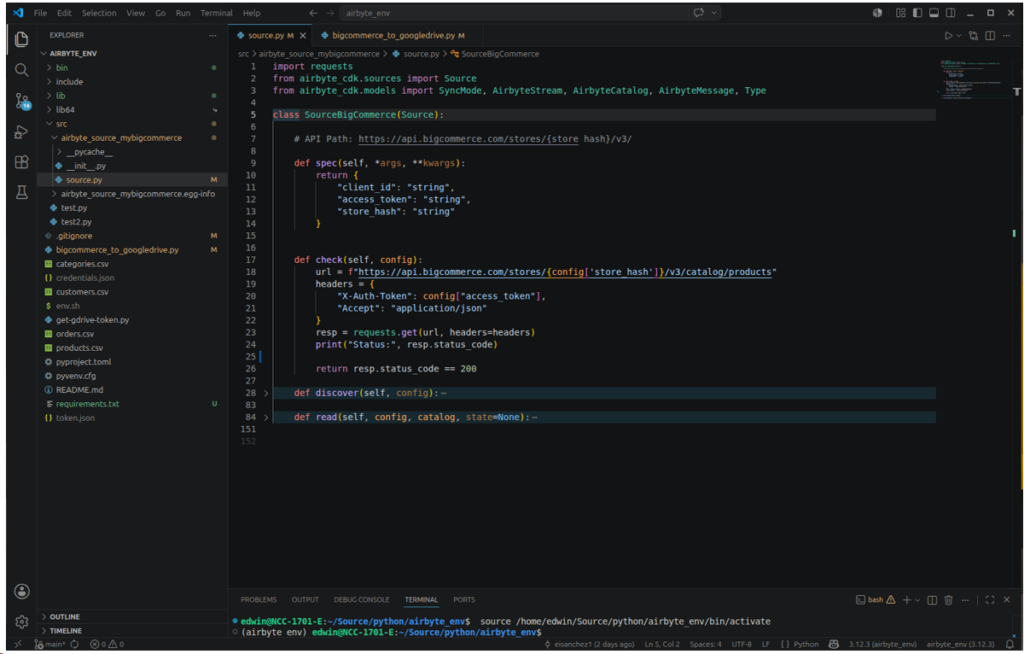Switch to the PORTS panel tab
The image size is (1024, 654).
(464, 600)
